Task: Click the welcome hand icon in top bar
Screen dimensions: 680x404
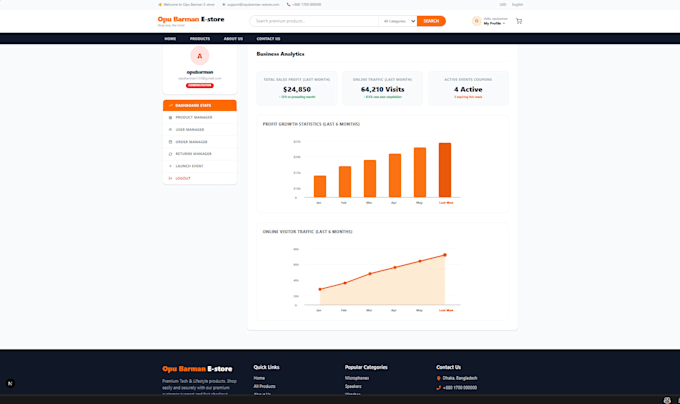Action: 160,4
